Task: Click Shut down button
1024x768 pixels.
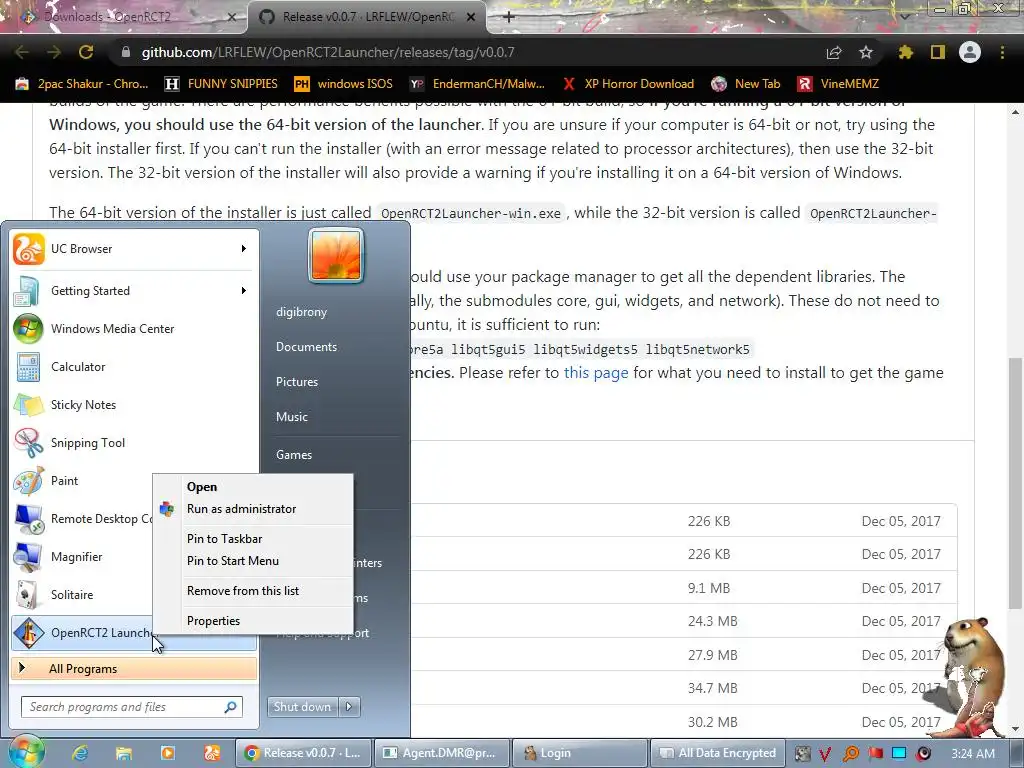Action: [303, 707]
